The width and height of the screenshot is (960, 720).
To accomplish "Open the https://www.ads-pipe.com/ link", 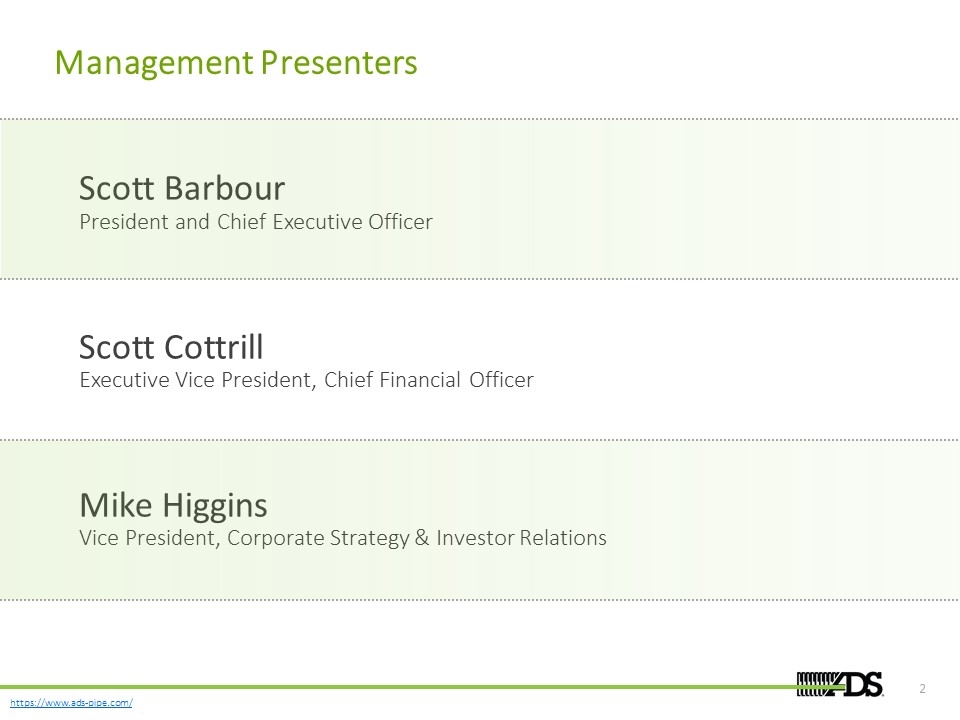I will click(x=71, y=702).
